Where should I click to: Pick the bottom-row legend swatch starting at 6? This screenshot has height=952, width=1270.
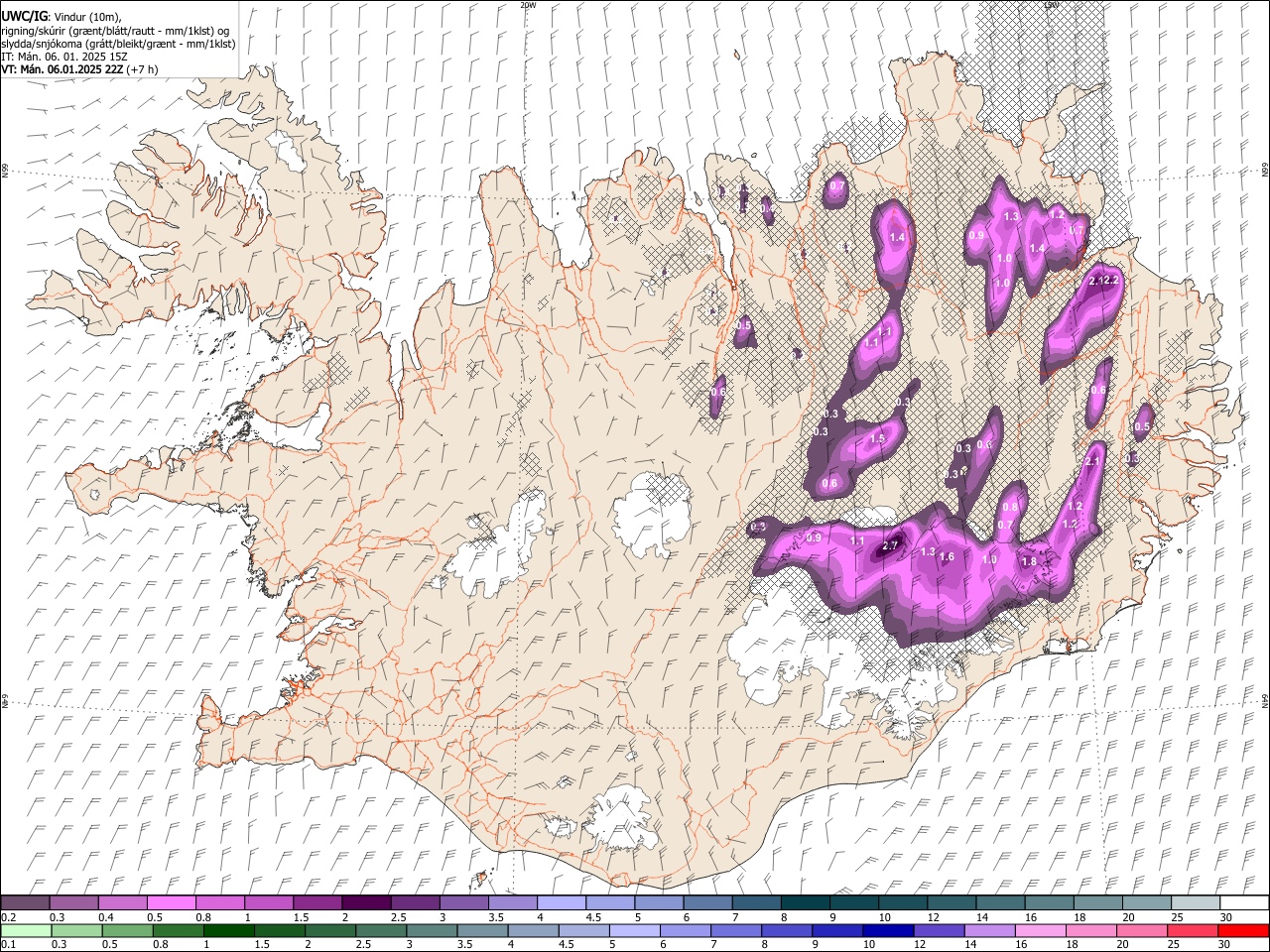(686, 930)
